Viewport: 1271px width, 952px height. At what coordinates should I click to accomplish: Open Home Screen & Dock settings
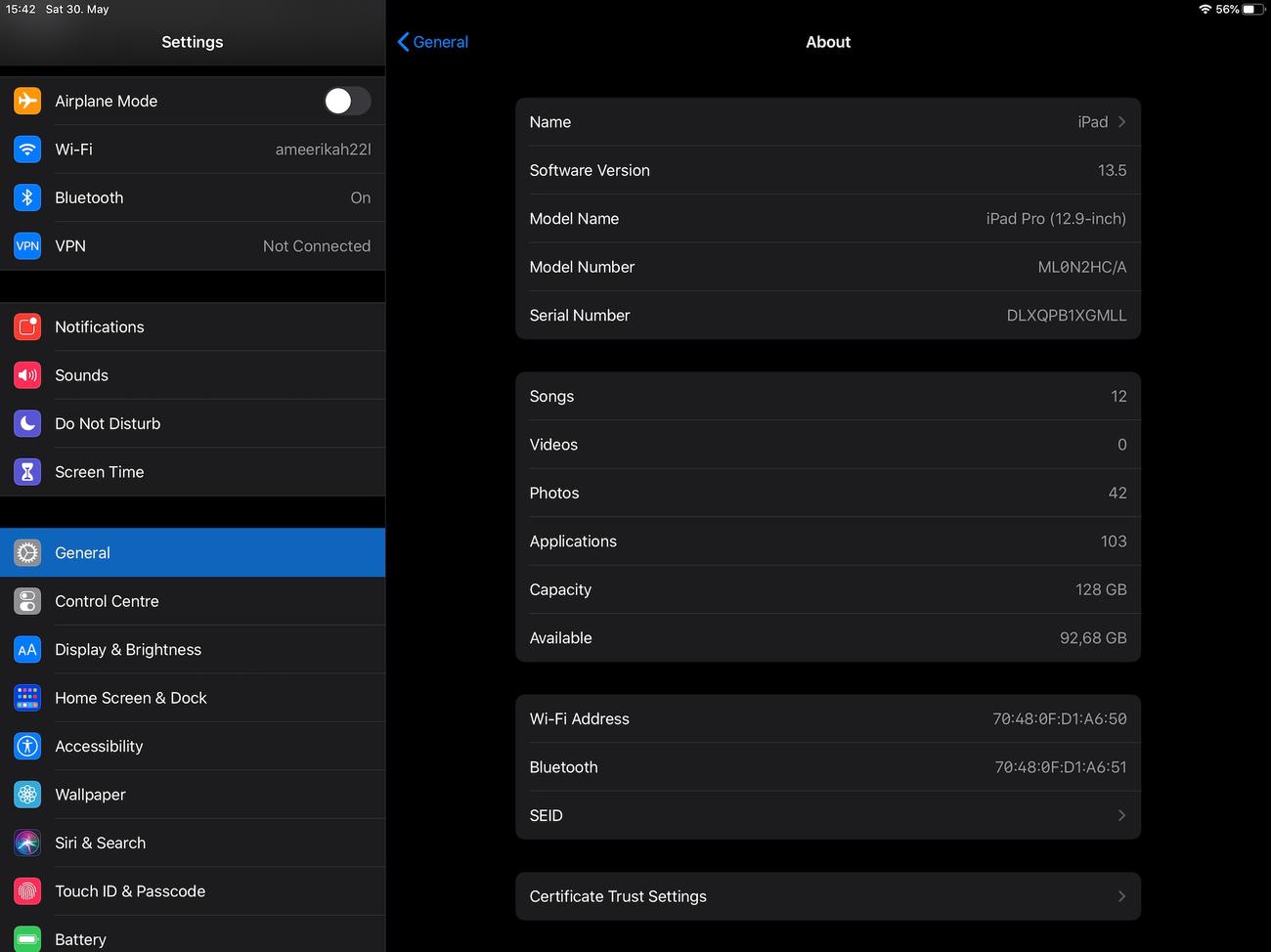(x=193, y=698)
